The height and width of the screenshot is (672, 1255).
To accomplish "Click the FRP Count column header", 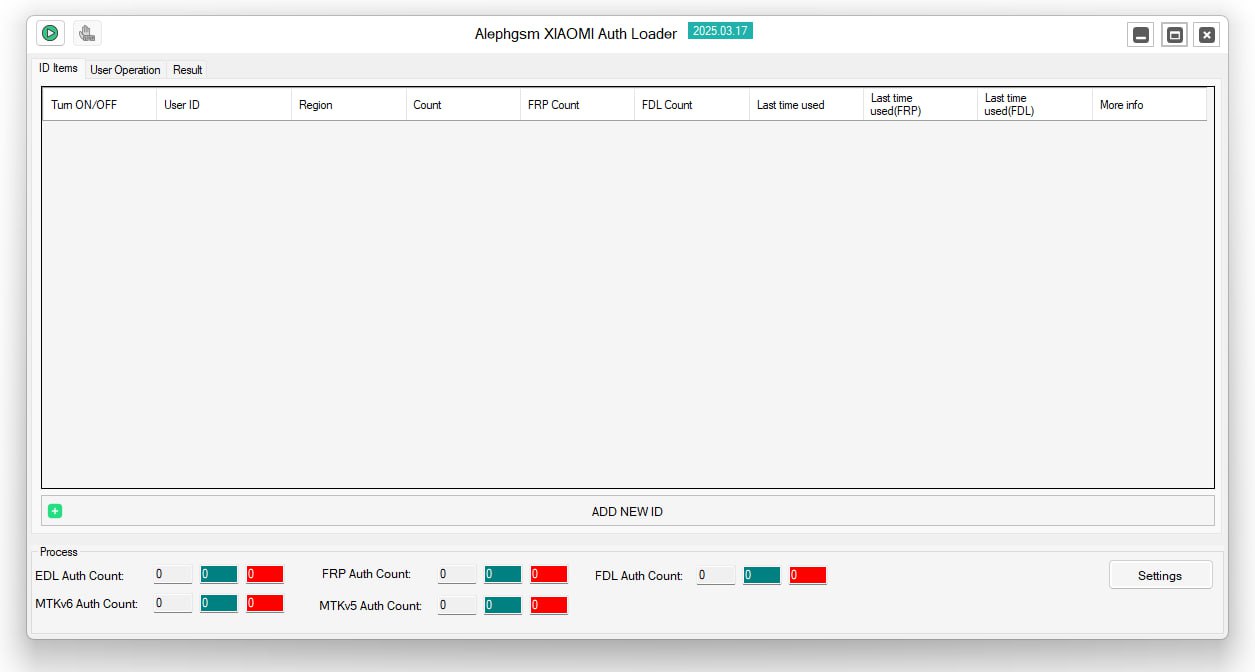I will (x=577, y=104).
